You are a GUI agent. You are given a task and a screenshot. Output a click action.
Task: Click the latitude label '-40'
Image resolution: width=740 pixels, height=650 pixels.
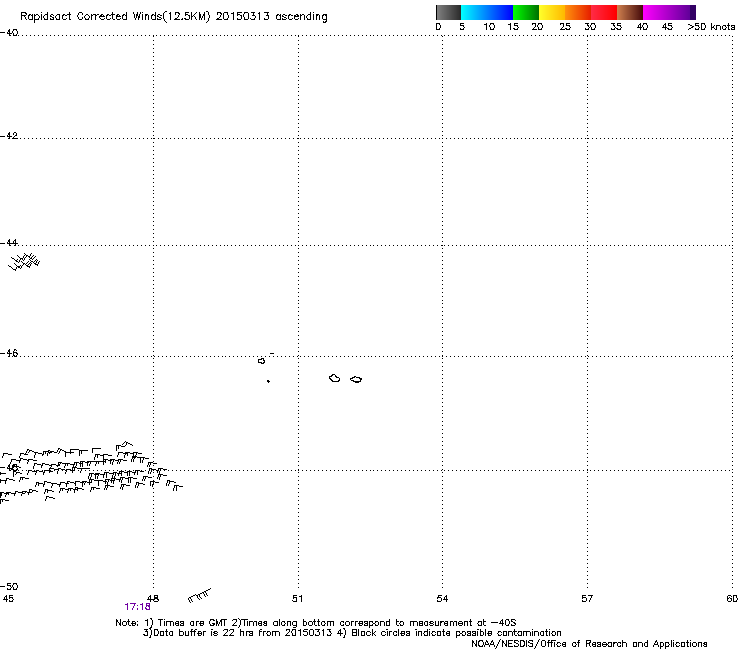pyautogui.click(x=9, y=33)
